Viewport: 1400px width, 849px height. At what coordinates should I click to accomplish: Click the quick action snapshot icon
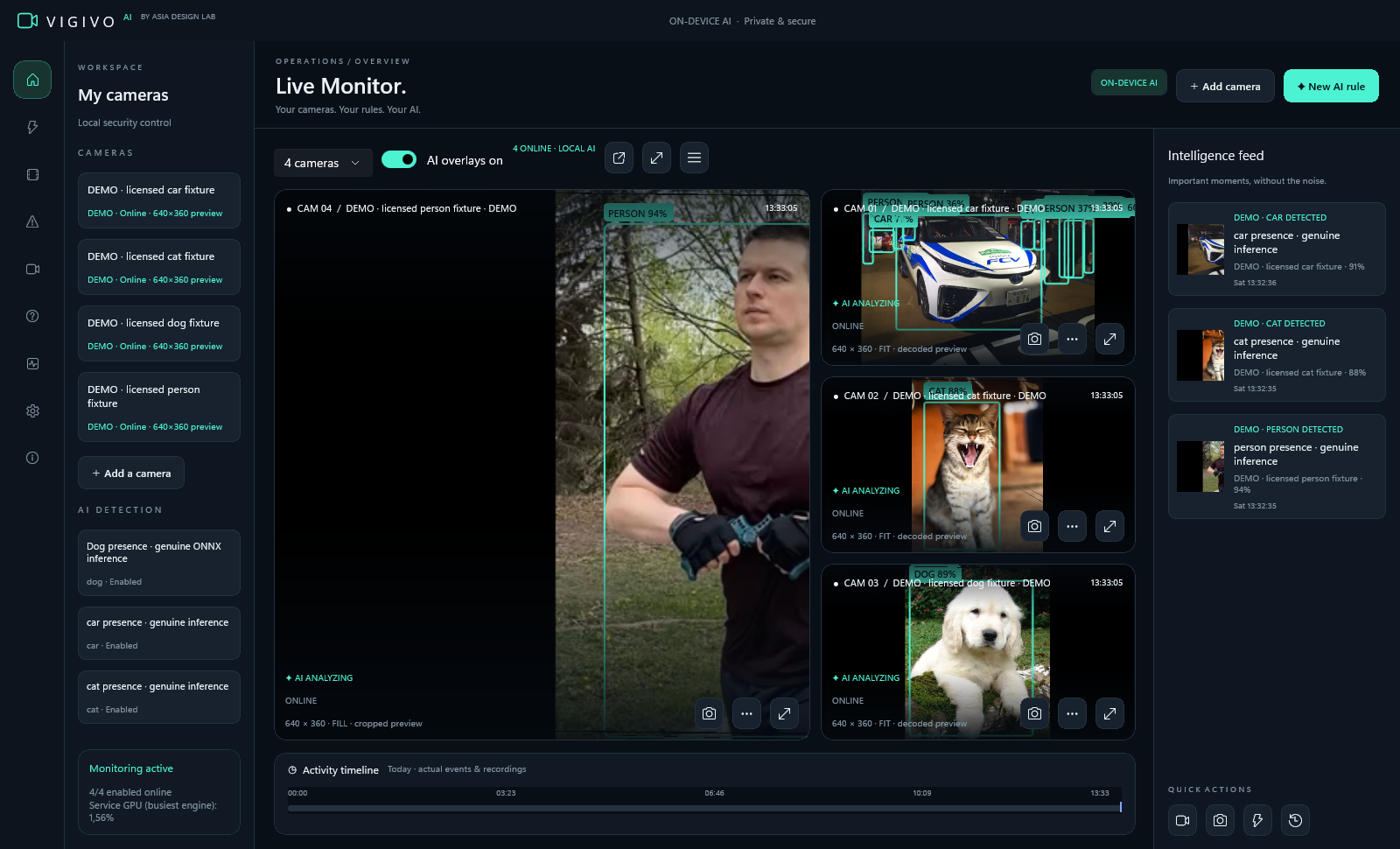tap(1220, 820)
